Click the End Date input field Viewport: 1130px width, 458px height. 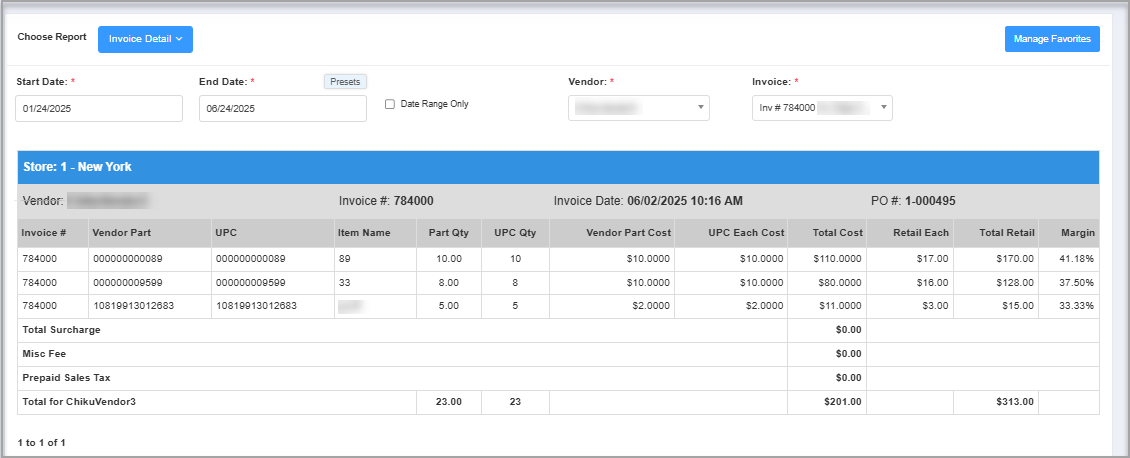click(283, 108)
